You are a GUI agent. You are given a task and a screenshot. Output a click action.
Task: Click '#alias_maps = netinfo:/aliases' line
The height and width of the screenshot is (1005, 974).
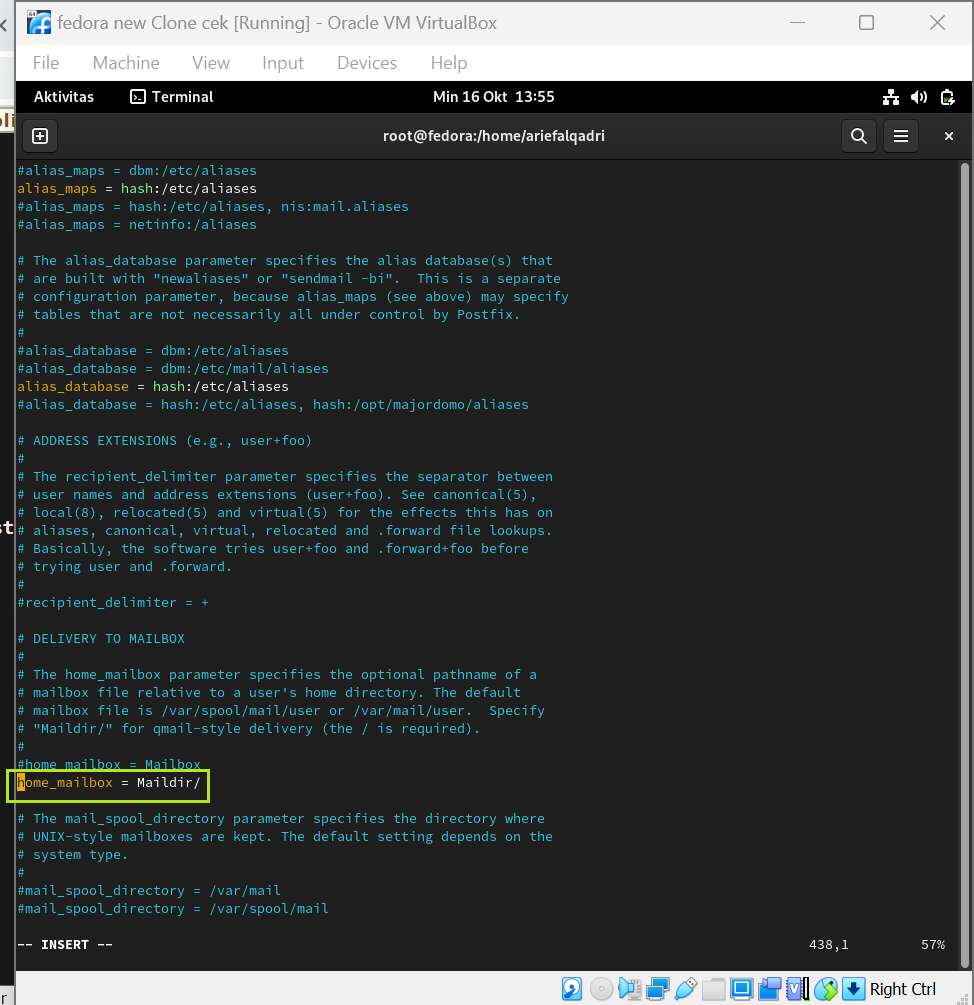click(x=137, y=224)
